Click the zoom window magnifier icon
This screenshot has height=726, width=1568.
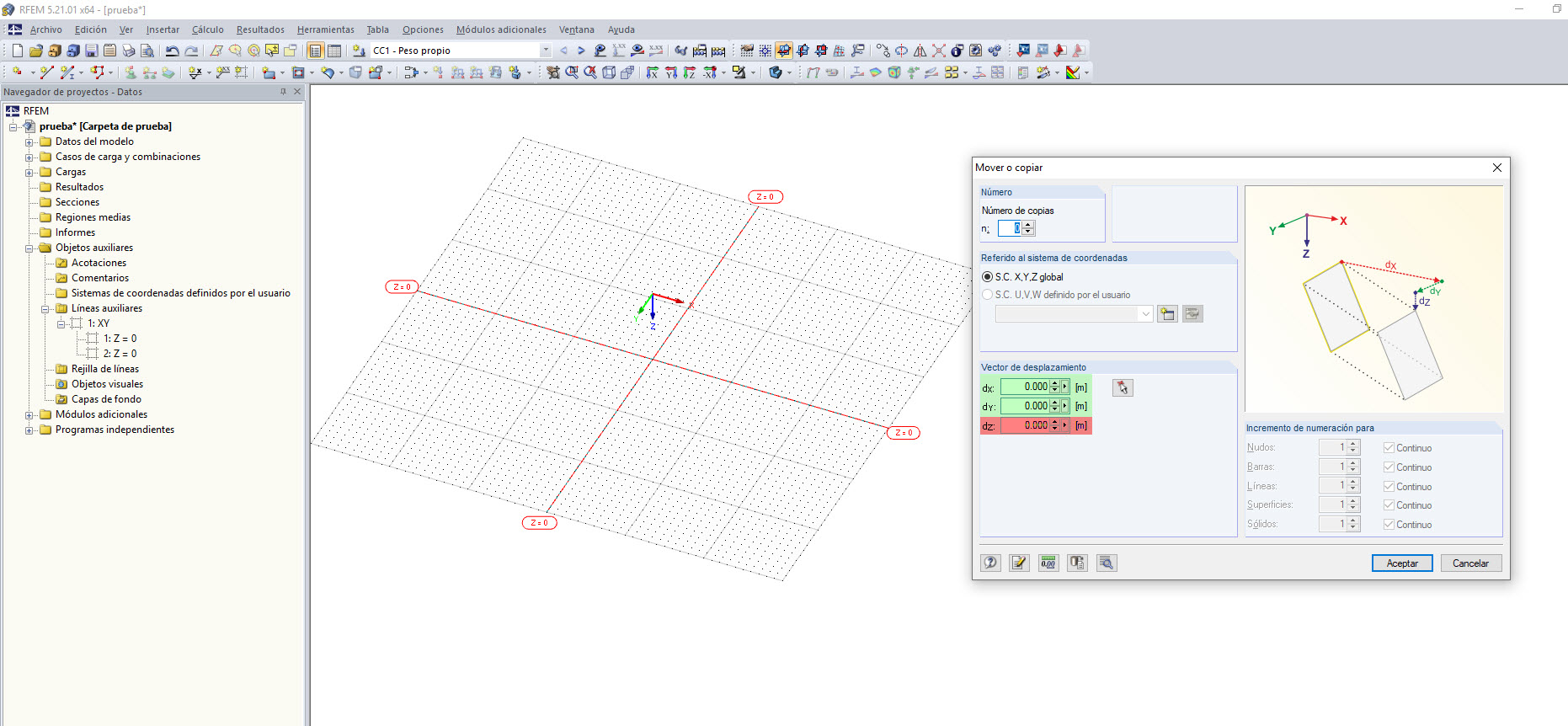click(572, 72)
